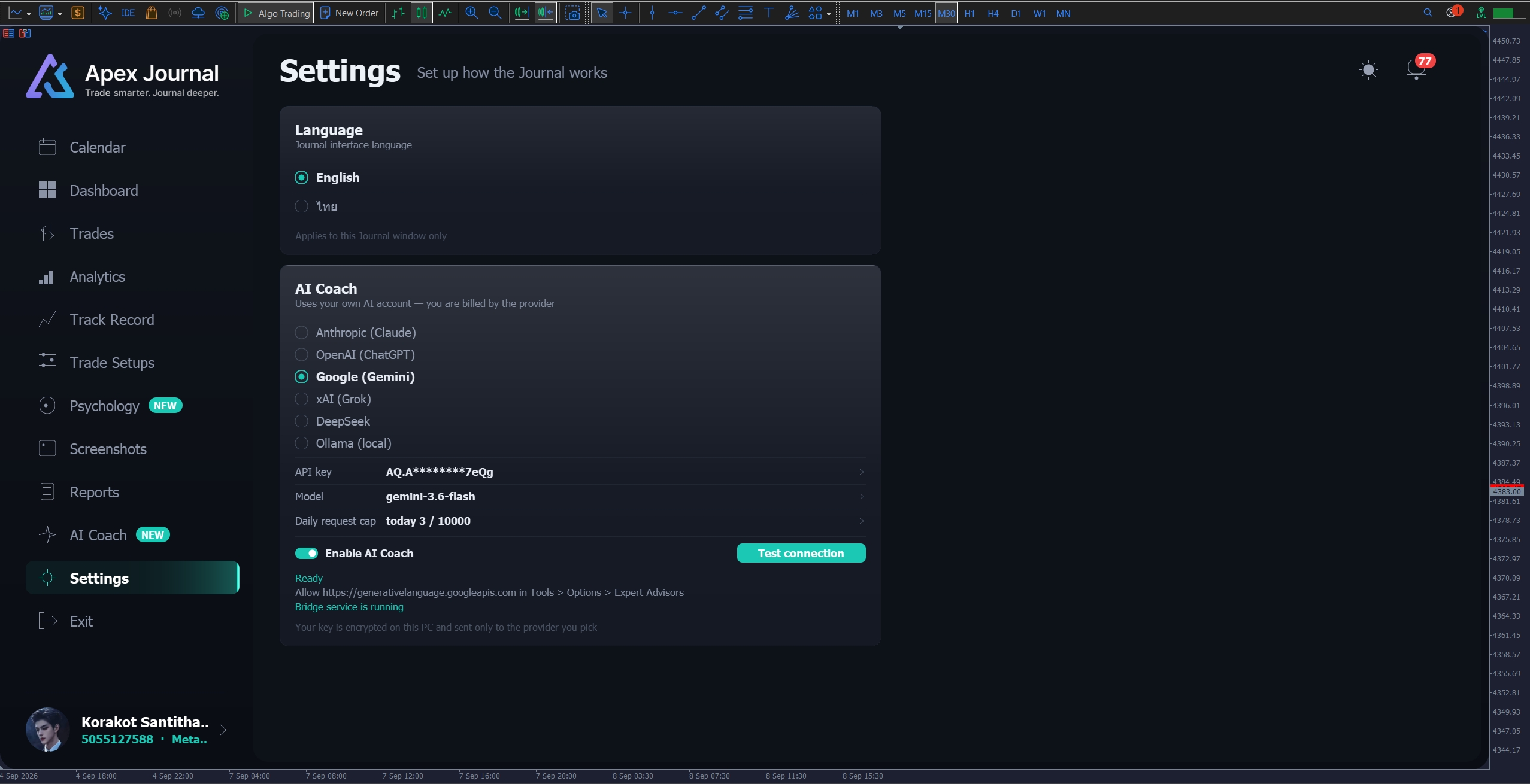Open the Daily request cap setting row
Screen dimensions: 1530x784
click(x=580, y=521)
